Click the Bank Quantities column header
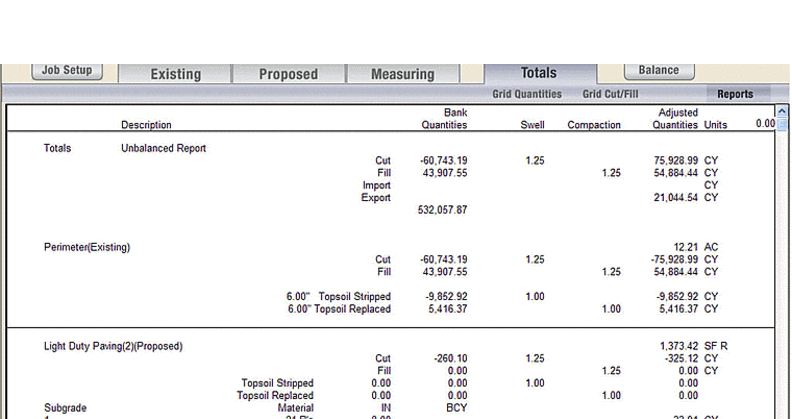Viewport: 792px width, 419px height. pos(444,119)
